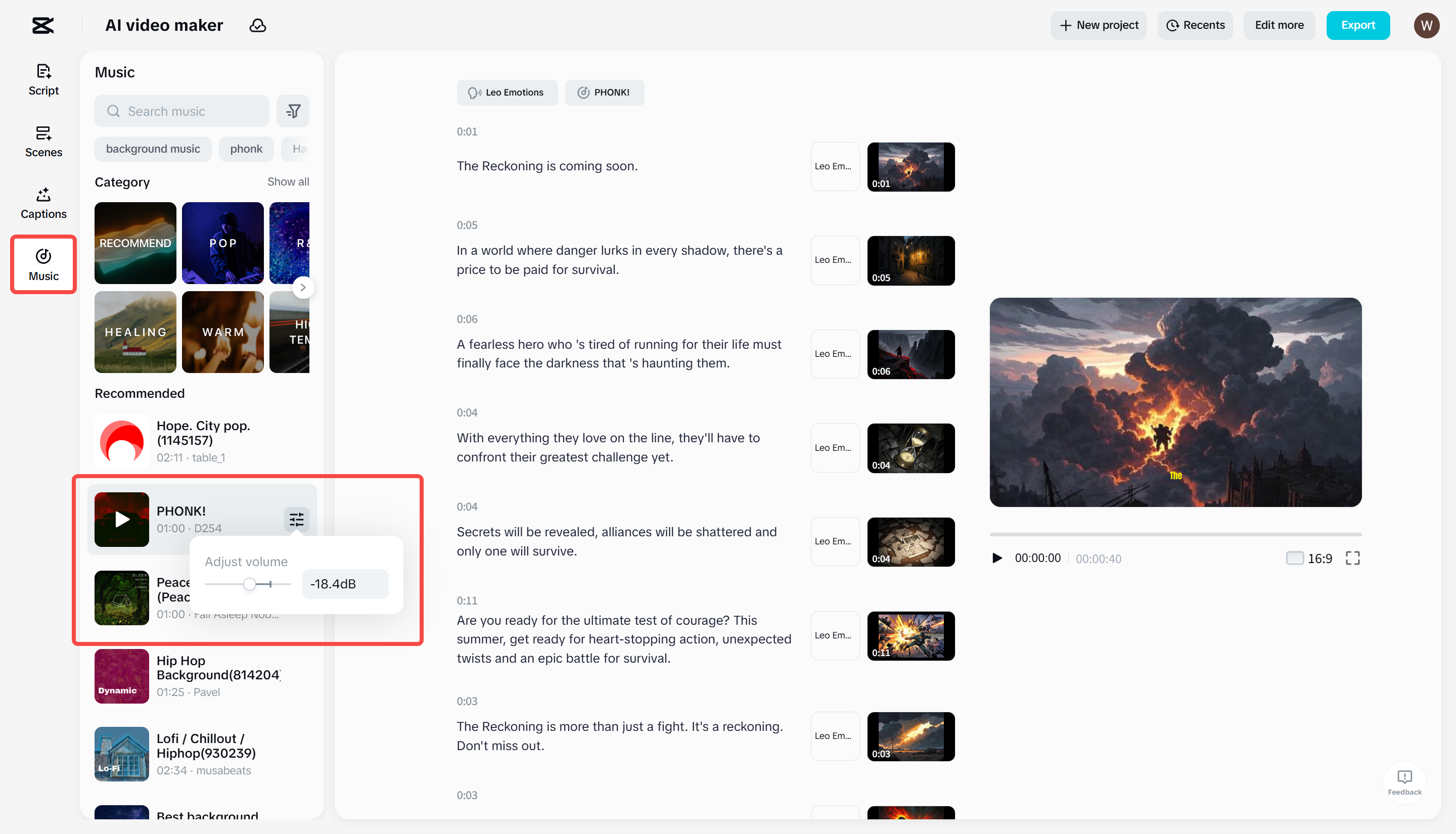Click the cloud sync icon beside AI video maker
The height and width of the screenshot is (834, 1456).
coord(258,25)
